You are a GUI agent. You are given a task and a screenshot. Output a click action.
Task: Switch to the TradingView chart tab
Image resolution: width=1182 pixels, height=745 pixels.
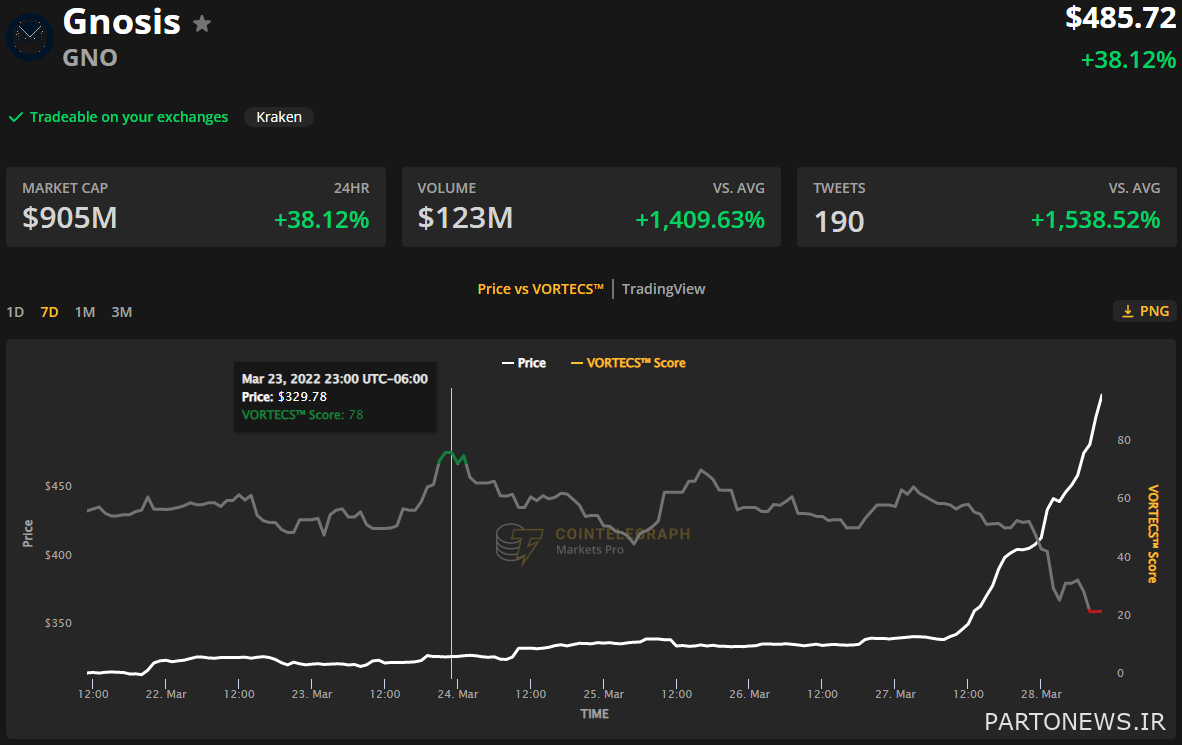(x=663, y=289)
